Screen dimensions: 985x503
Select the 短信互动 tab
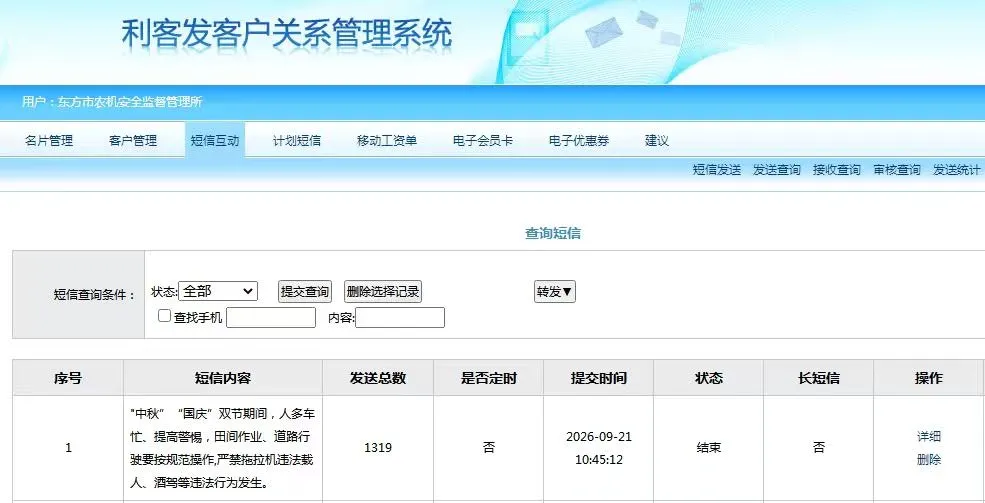[215, 141]
